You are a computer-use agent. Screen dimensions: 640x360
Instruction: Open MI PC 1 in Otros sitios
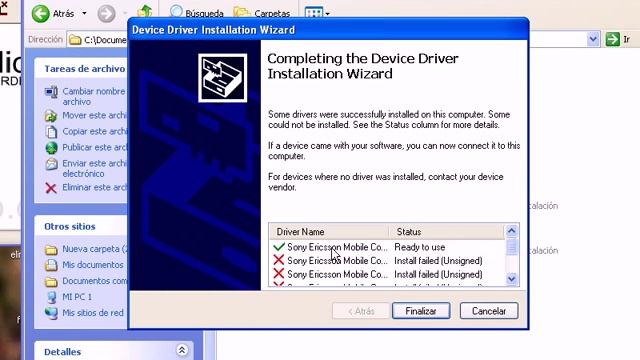(x=77, y=297)
